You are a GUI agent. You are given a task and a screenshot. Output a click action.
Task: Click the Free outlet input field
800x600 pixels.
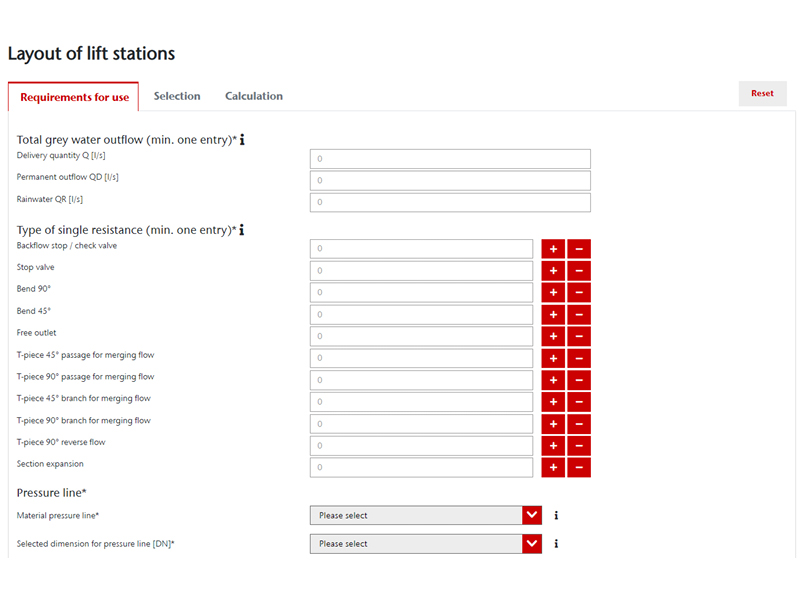click(x=421, y=336)
